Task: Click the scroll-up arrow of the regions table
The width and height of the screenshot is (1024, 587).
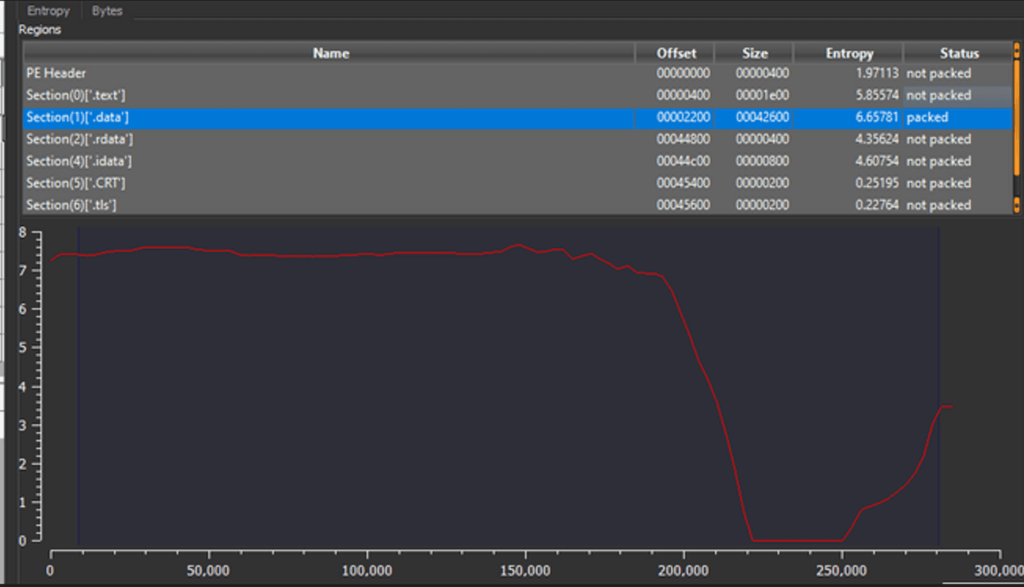Action: (x=1017, y=49)
